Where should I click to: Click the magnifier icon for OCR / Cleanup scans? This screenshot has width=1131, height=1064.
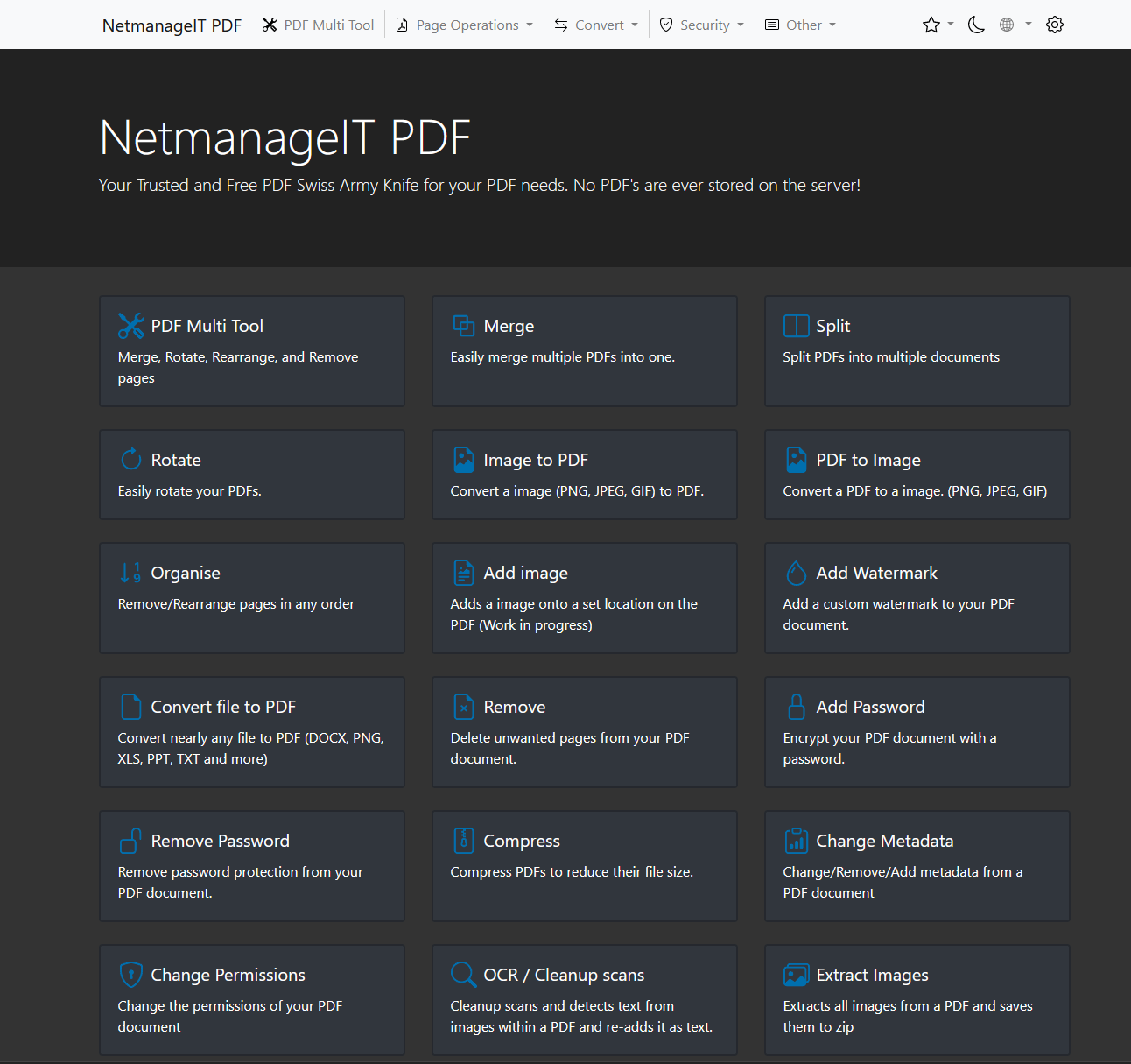(x=463, y=975)
